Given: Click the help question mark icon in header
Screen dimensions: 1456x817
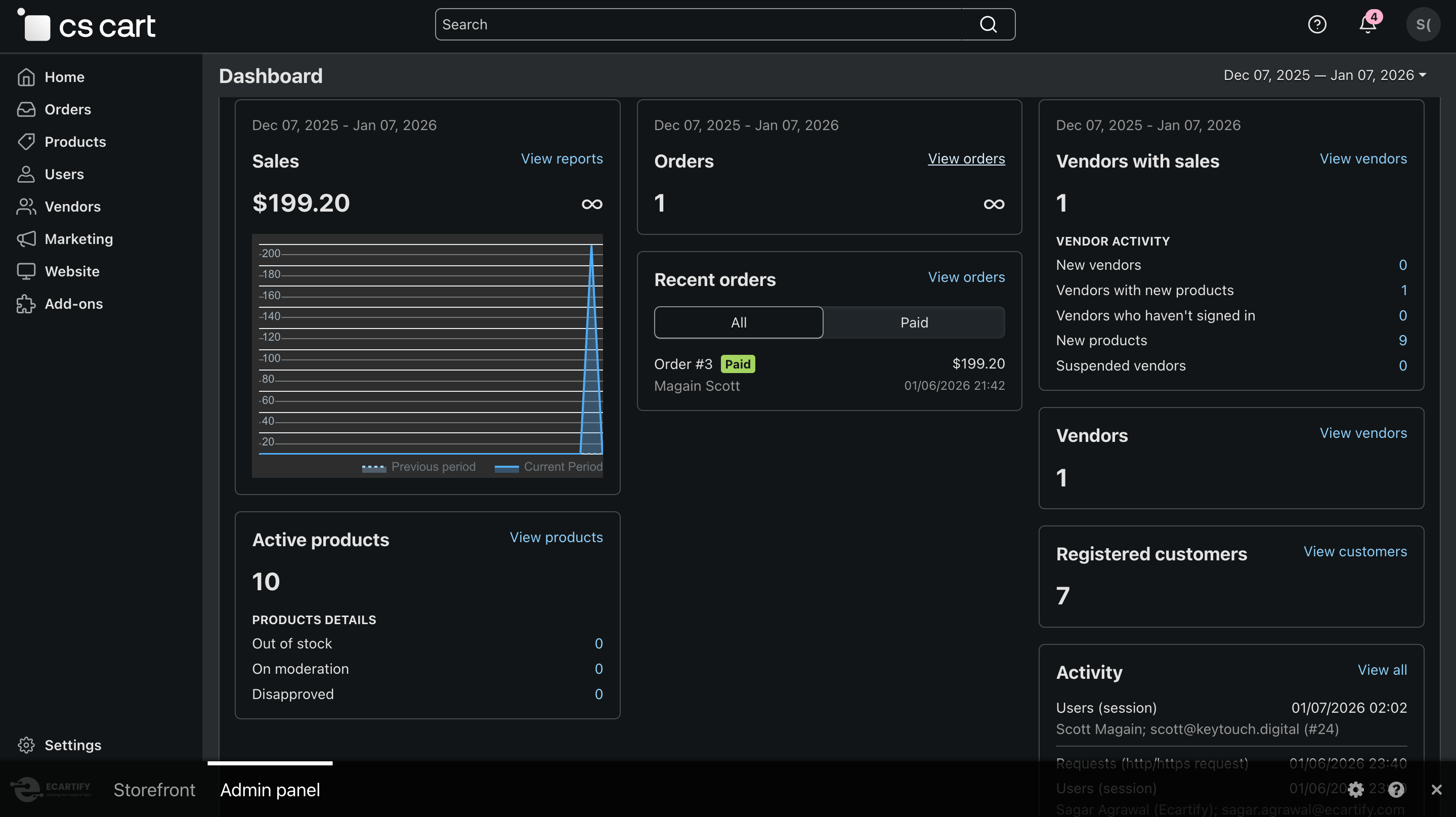Looking at the screenshot, I should 1317,25.
